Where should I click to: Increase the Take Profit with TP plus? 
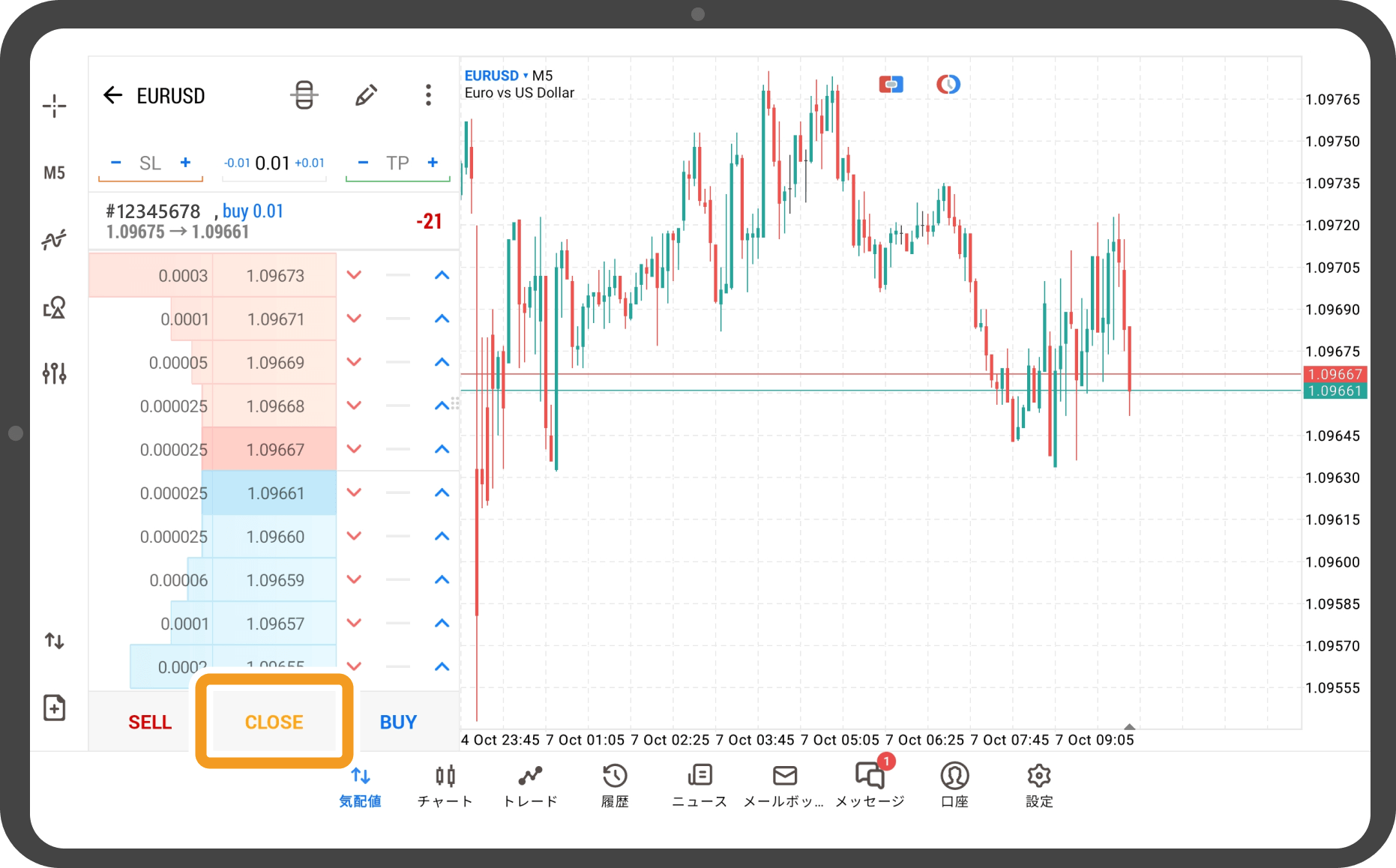point(433,163)
